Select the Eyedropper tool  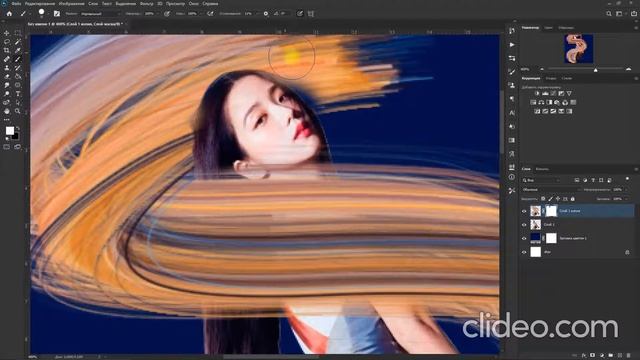point(18,50)
